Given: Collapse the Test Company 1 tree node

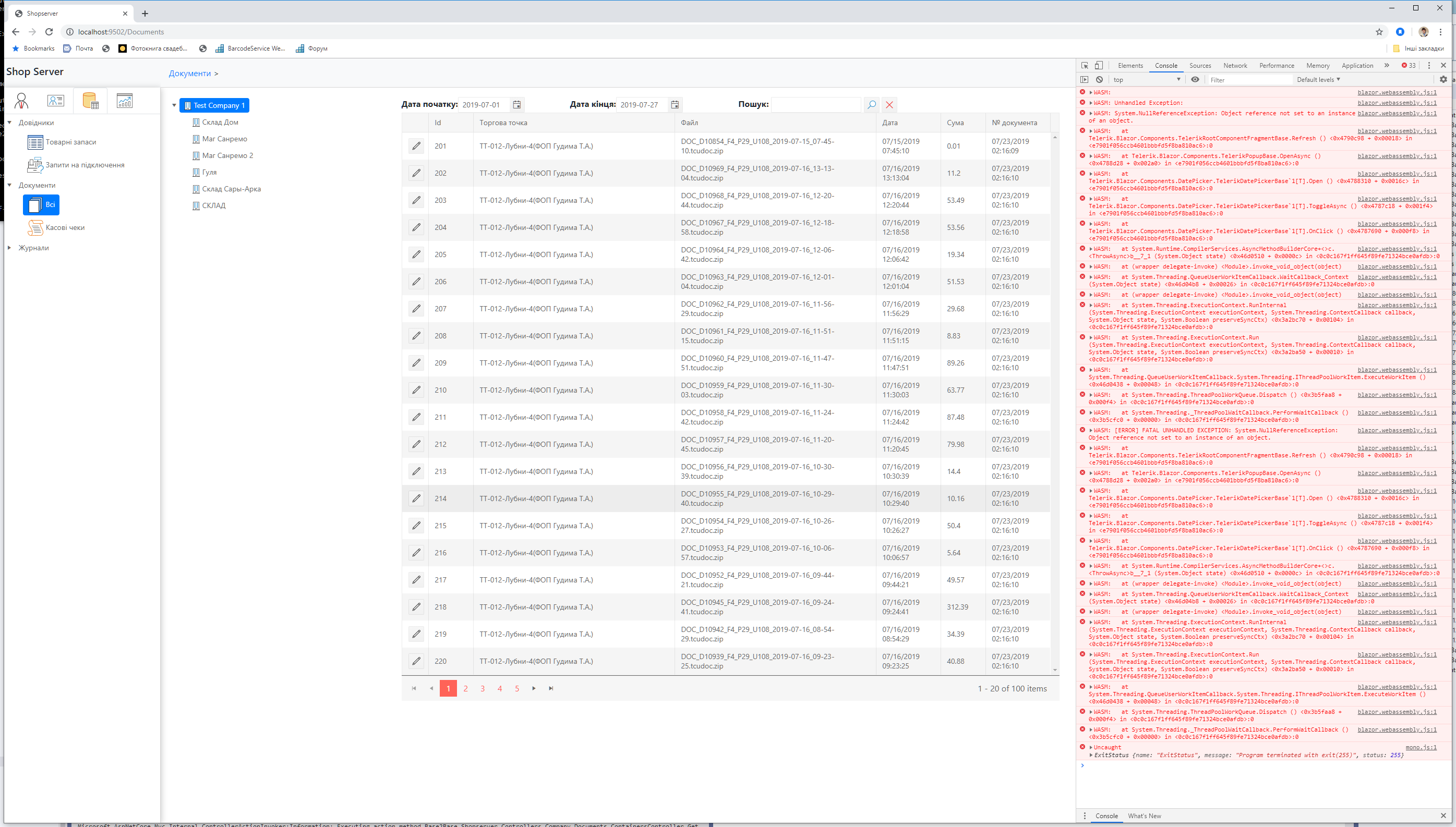Looking at the screenshot, I should click(174, 106).
